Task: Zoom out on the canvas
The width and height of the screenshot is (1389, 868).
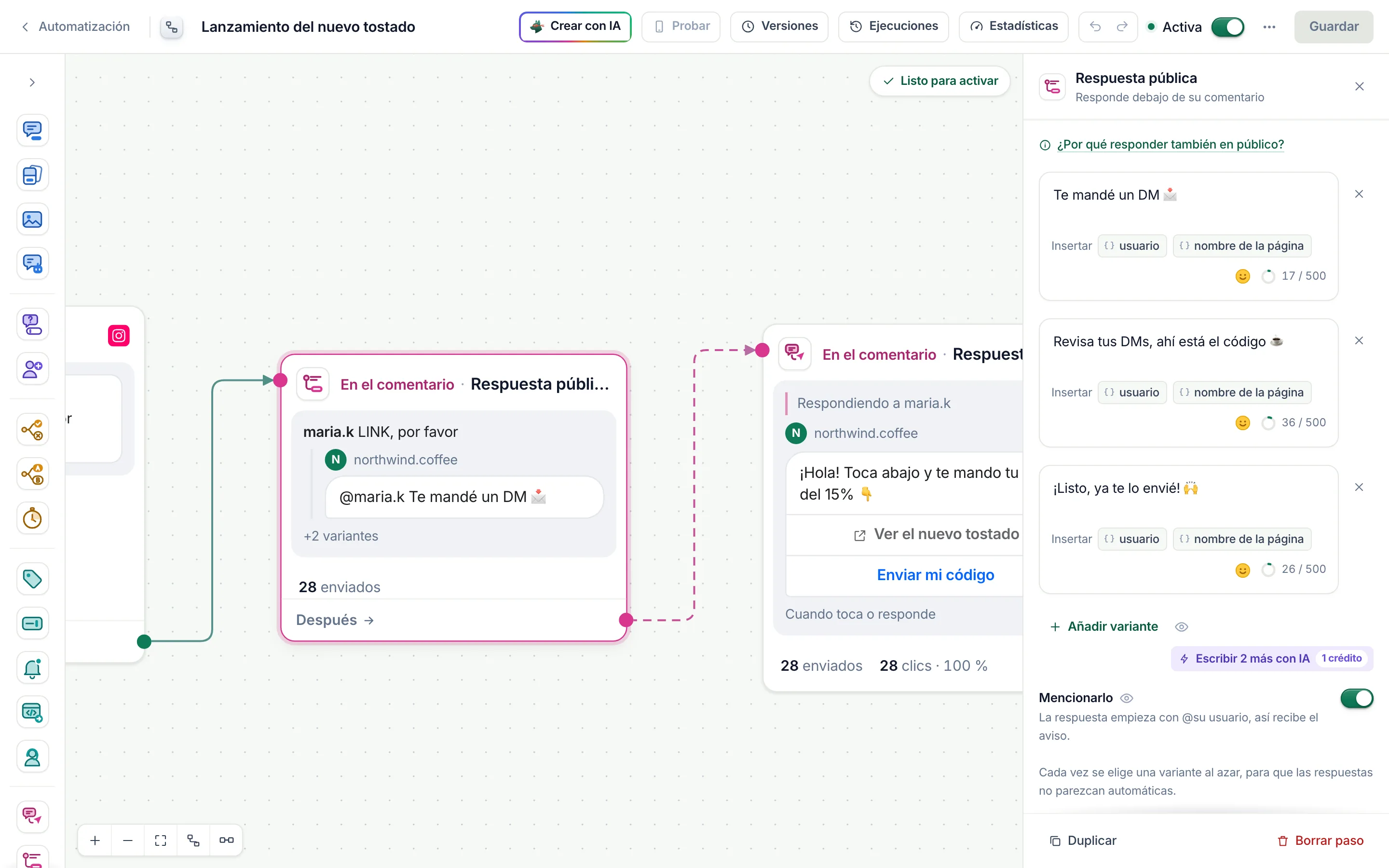Action: (128, 841)
